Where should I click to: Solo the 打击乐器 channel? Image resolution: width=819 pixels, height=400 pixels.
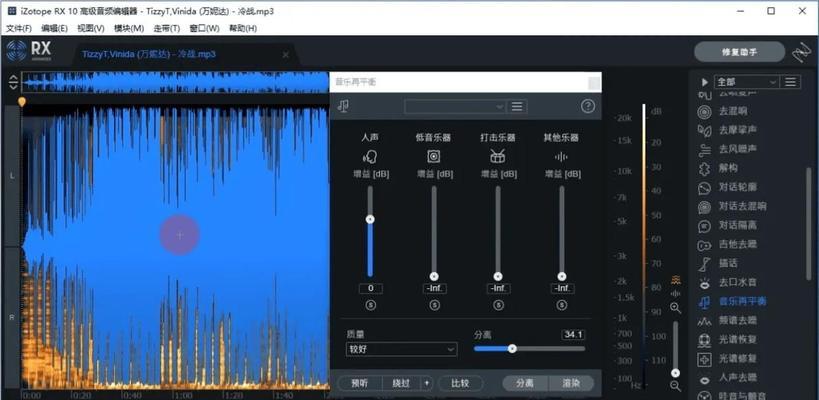point(498,305)
